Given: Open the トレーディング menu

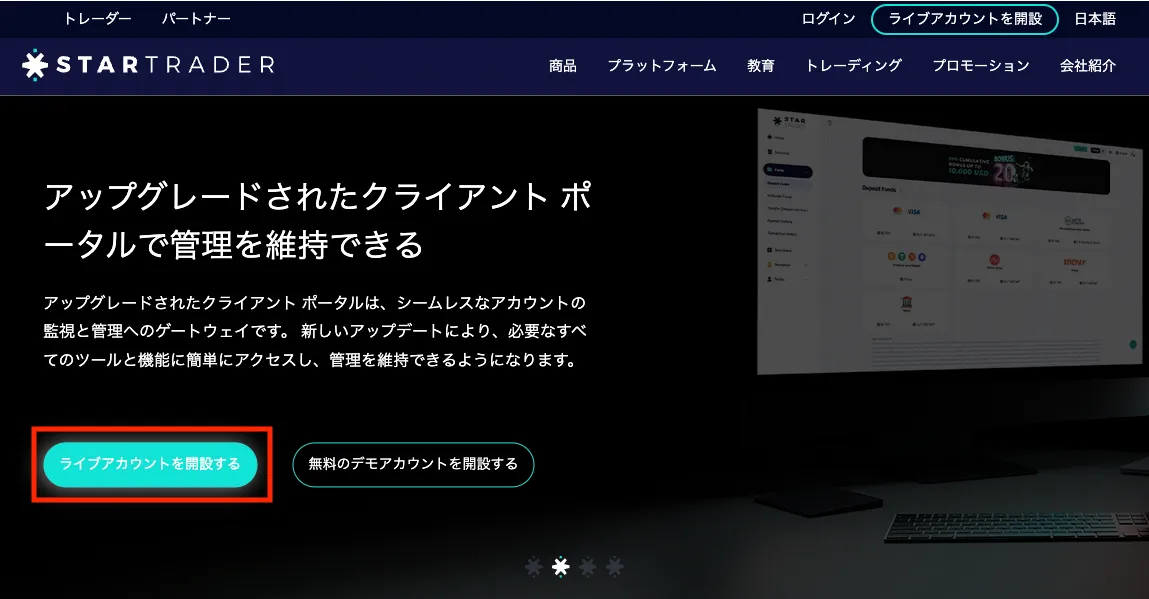Looking at the screenshot, I should pos(854,66).
